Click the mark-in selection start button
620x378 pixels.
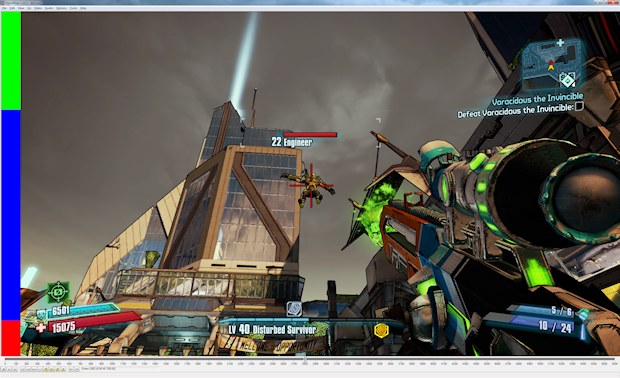(70, 369)
